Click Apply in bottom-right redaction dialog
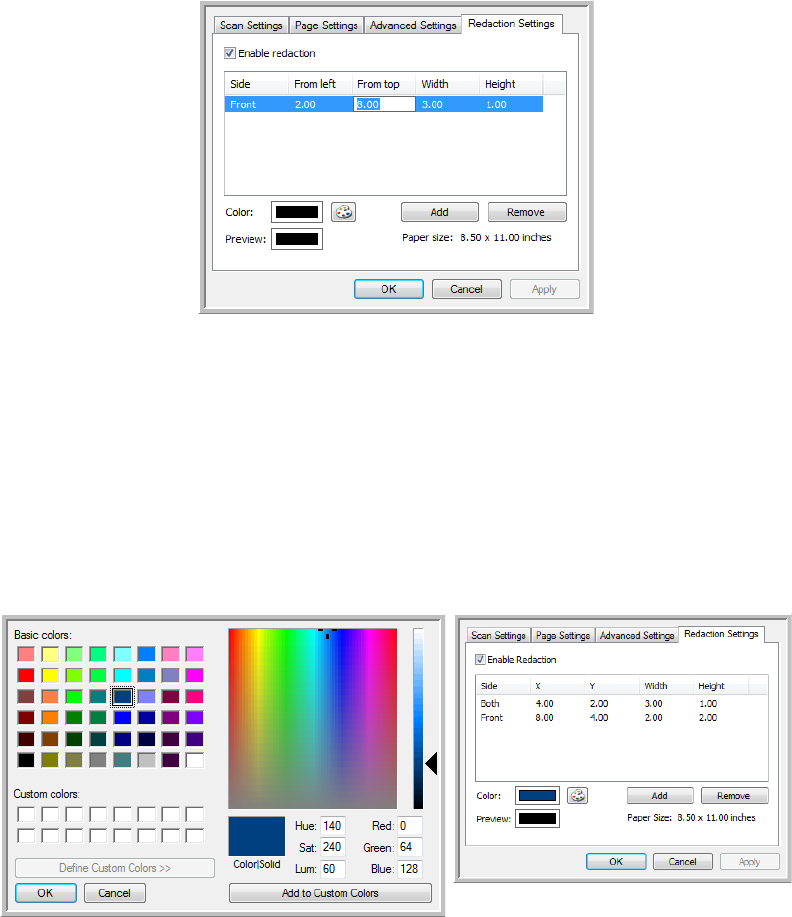The image size is (792, 917). [749, 861]
